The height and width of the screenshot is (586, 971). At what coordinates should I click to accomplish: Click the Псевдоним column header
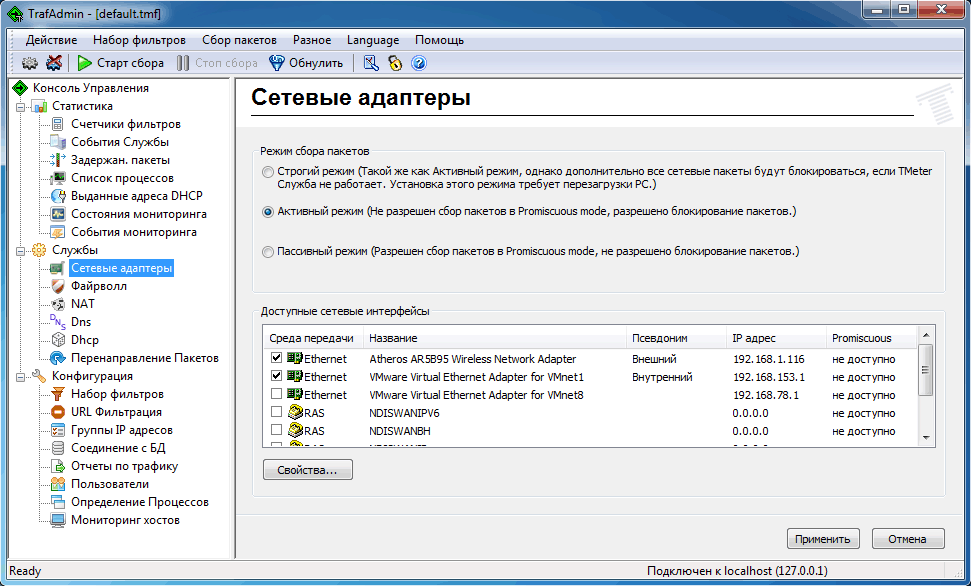pos(677,338)
